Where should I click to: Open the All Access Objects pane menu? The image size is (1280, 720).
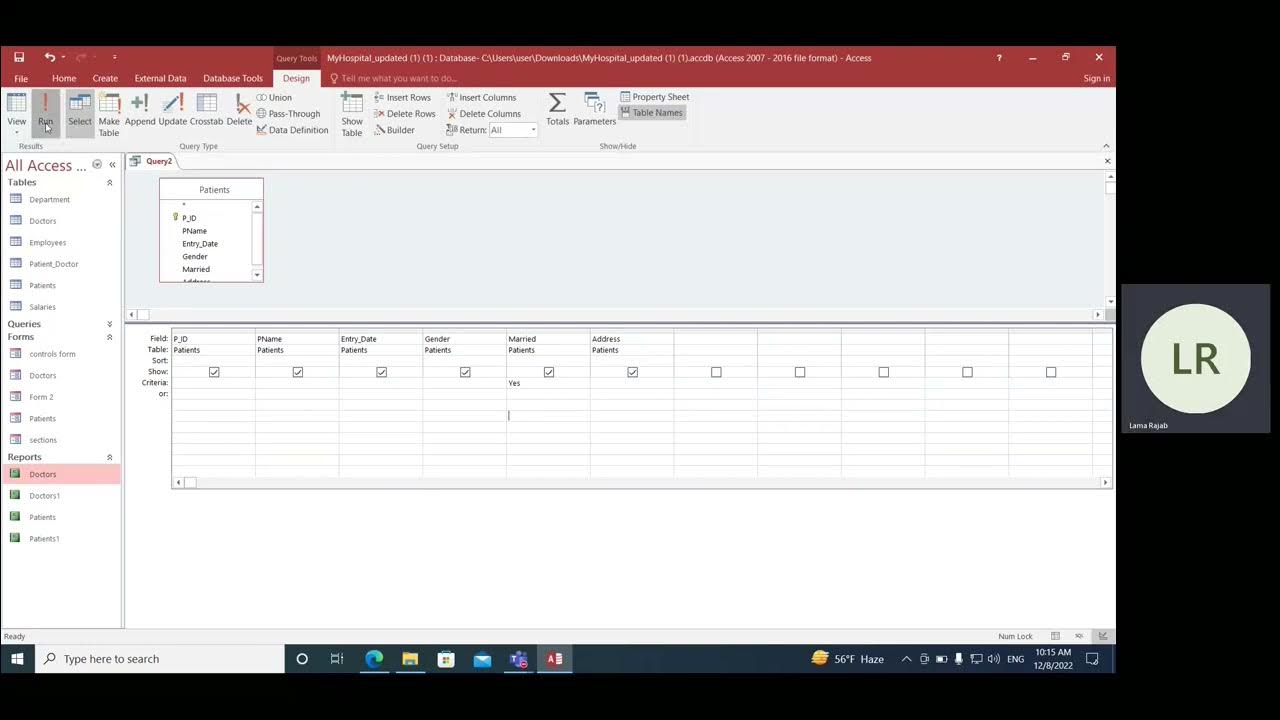point(97,165)
